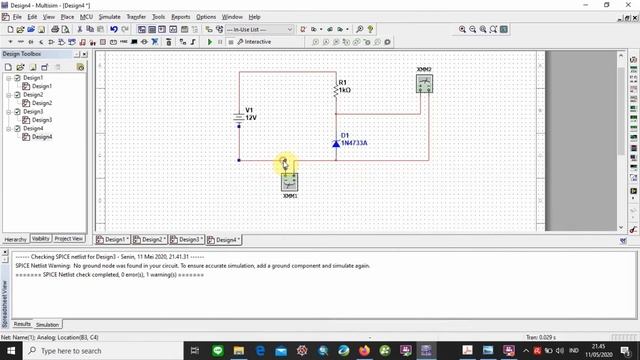Toggle the Design1 root checkbox
Image resolution: width=640 pixels, height=360 pixels.
click(18, 78)
